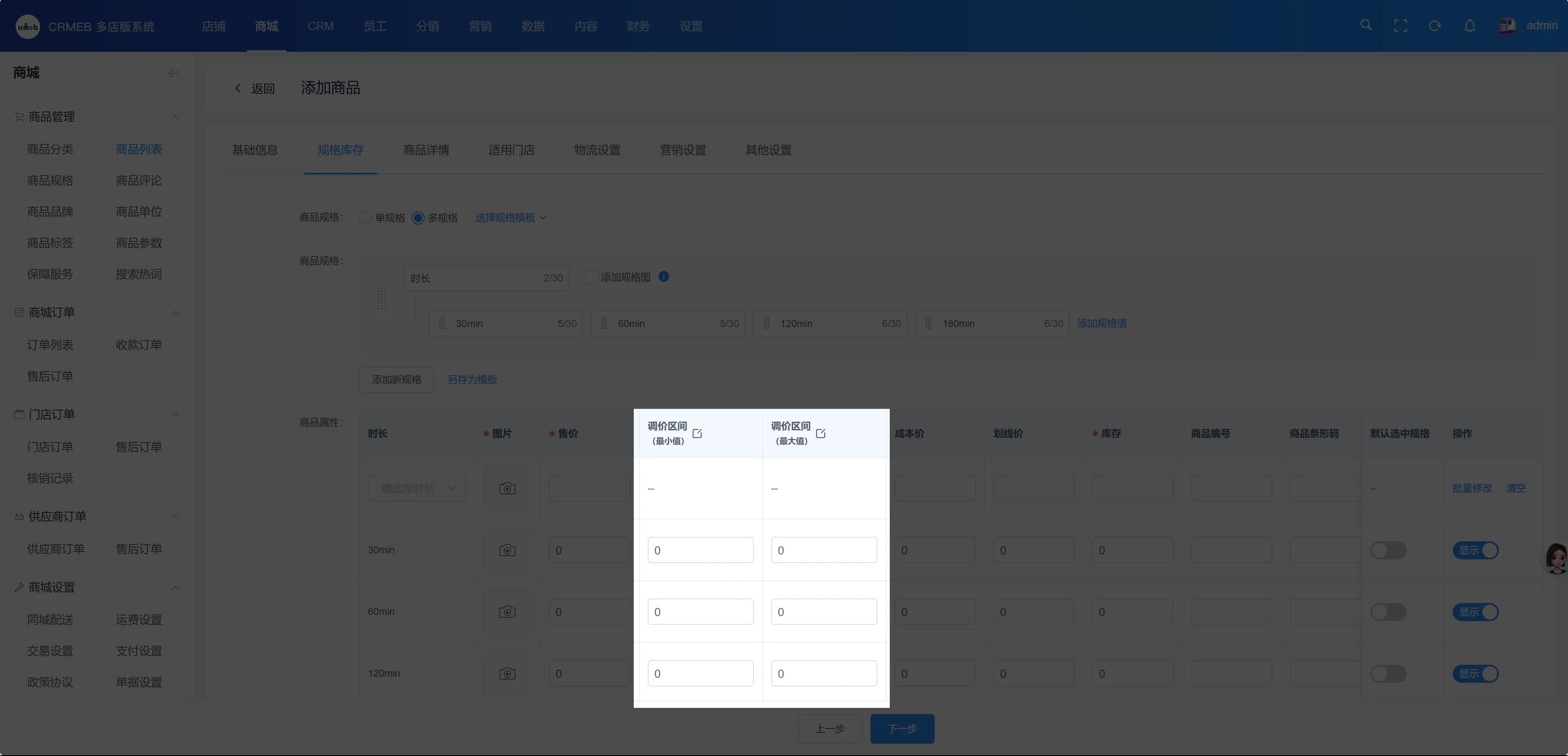Viewport: 1568px width, 756px height.
Task: Upload image for the 60min row
Action: (507, 612)
